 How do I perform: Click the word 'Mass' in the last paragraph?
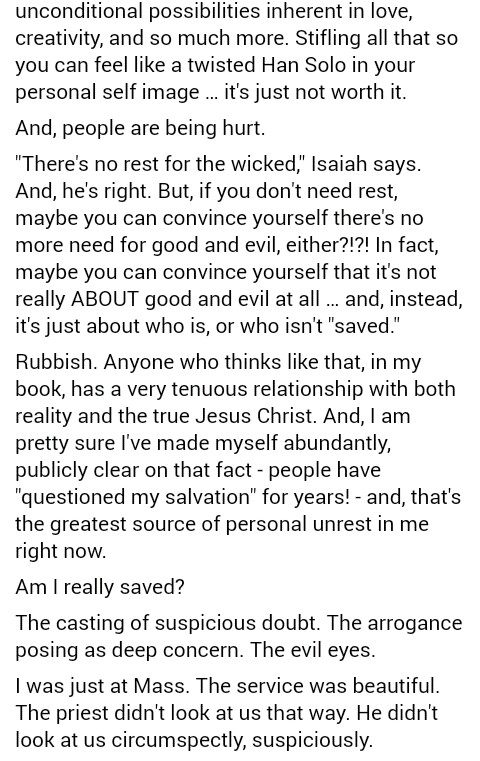pos(159,686)
